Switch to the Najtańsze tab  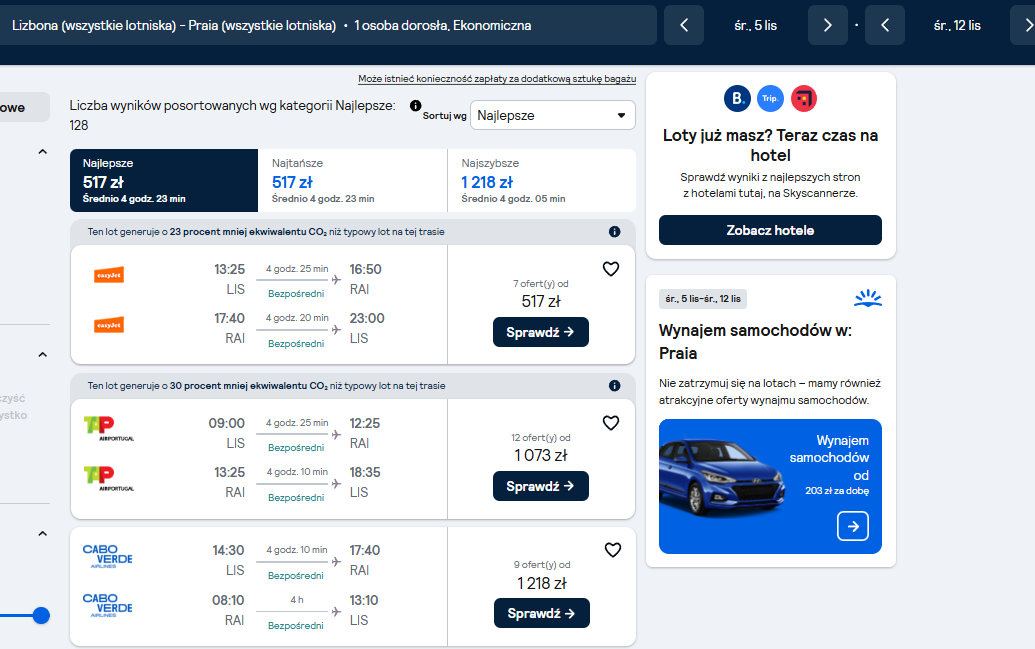(352, 180)
